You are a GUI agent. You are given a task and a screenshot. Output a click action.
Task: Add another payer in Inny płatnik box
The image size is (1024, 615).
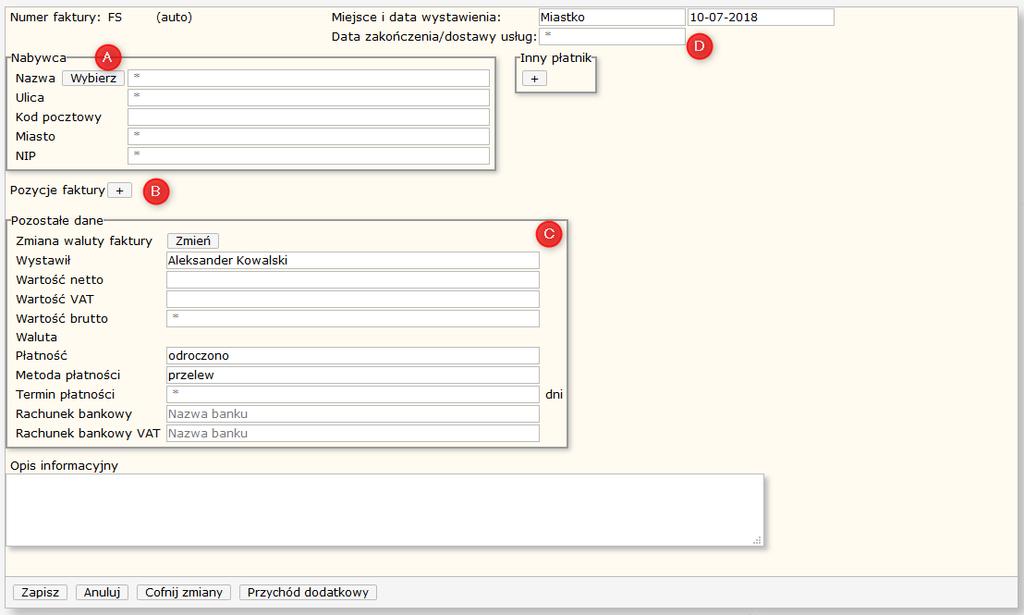point(534,79)
